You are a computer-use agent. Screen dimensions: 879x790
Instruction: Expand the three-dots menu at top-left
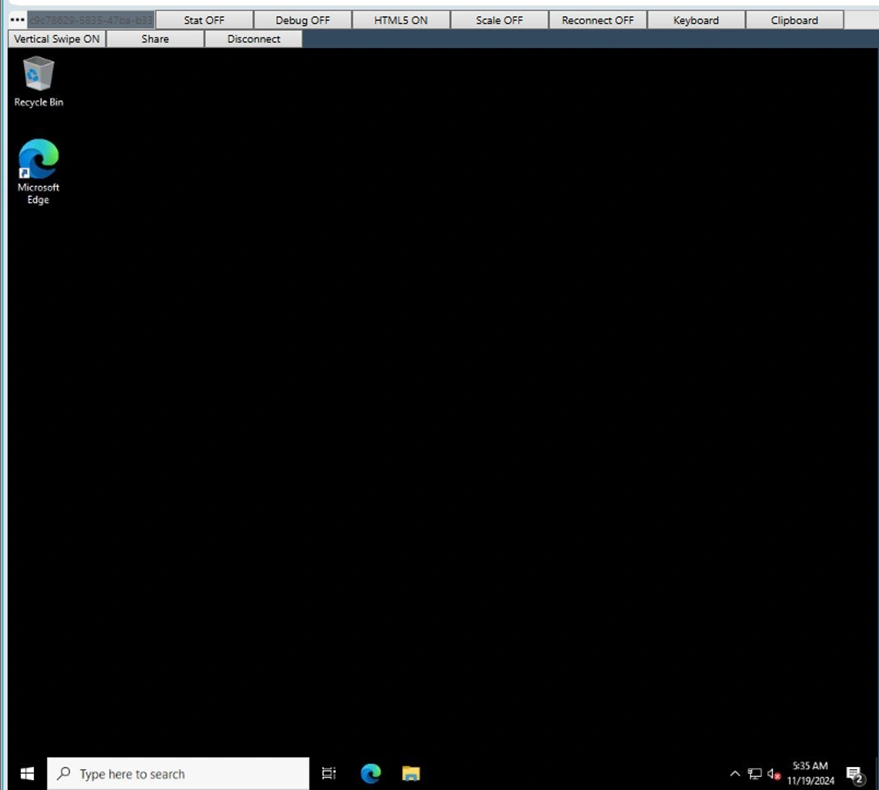[17, 20]
